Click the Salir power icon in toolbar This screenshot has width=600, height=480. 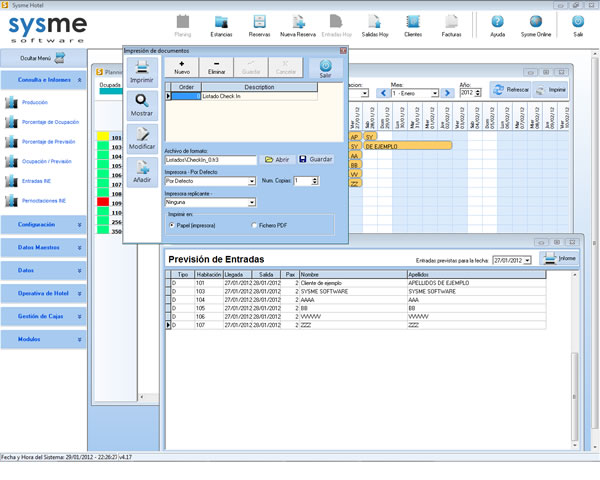pyautogui.click(x=578, y=26)
